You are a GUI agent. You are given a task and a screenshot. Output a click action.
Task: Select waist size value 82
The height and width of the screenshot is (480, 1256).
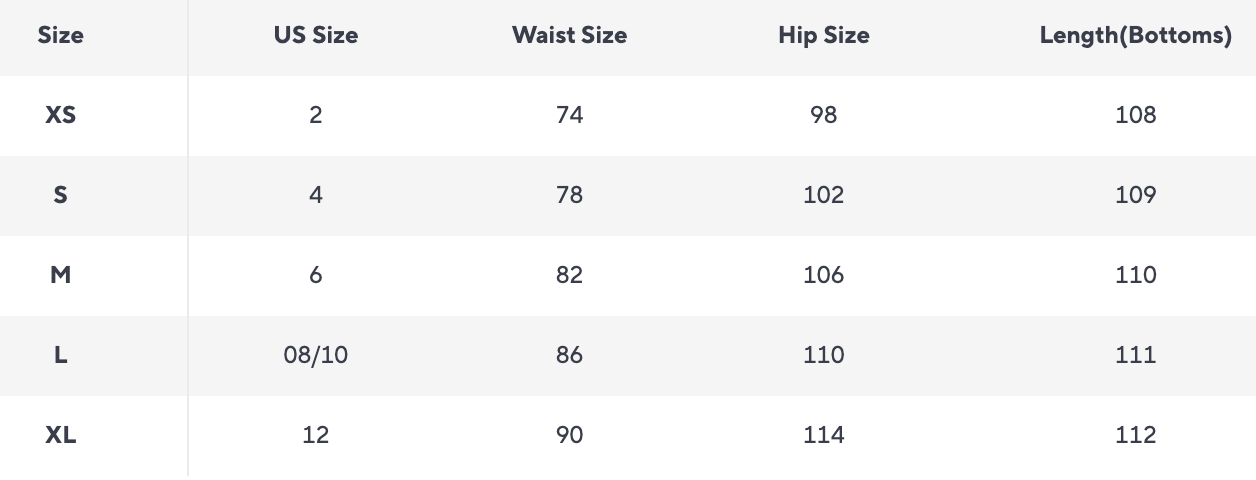point(569,275)
